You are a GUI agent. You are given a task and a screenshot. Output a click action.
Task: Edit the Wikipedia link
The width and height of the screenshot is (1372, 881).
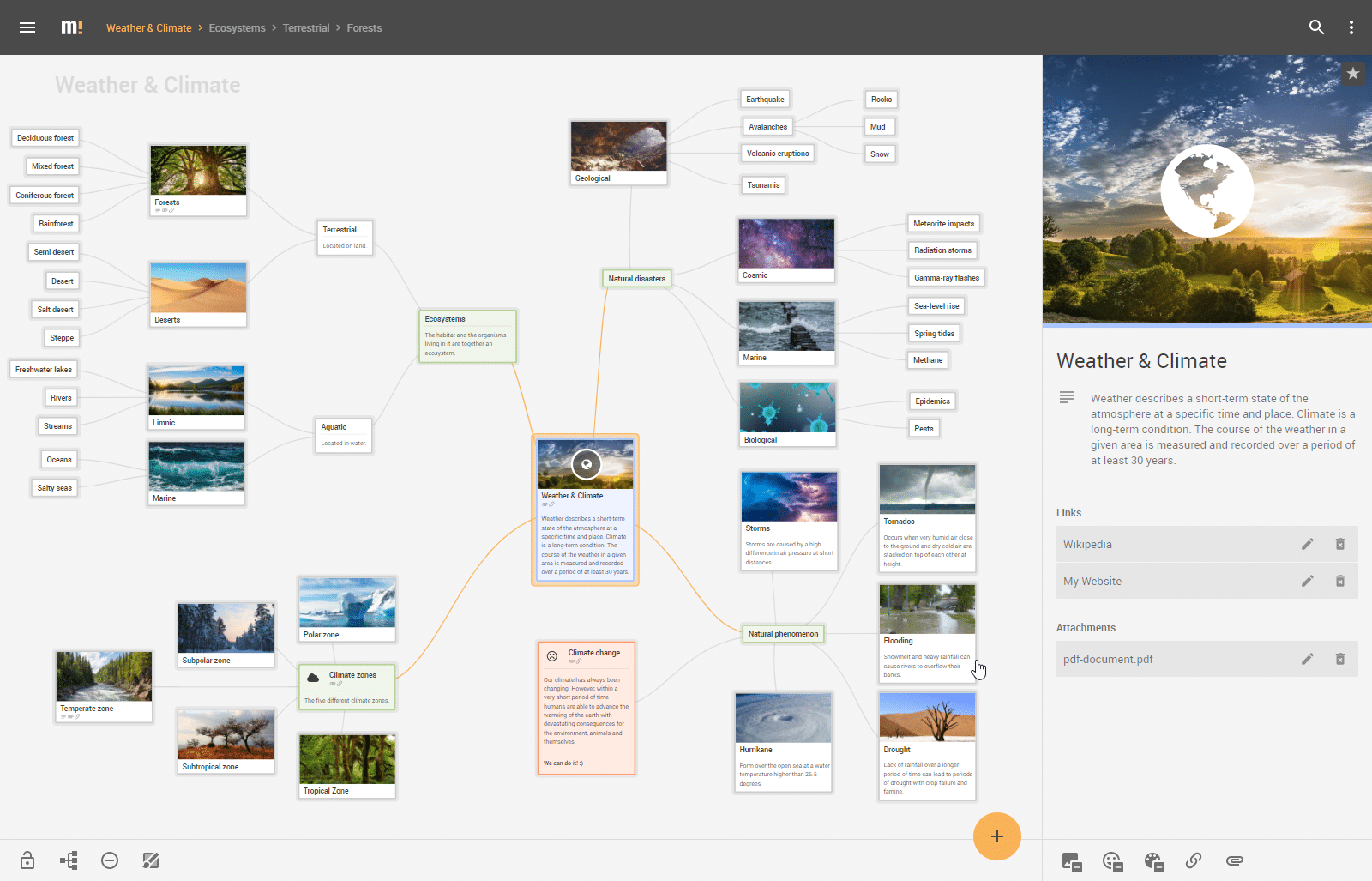tap(1308, 544)
